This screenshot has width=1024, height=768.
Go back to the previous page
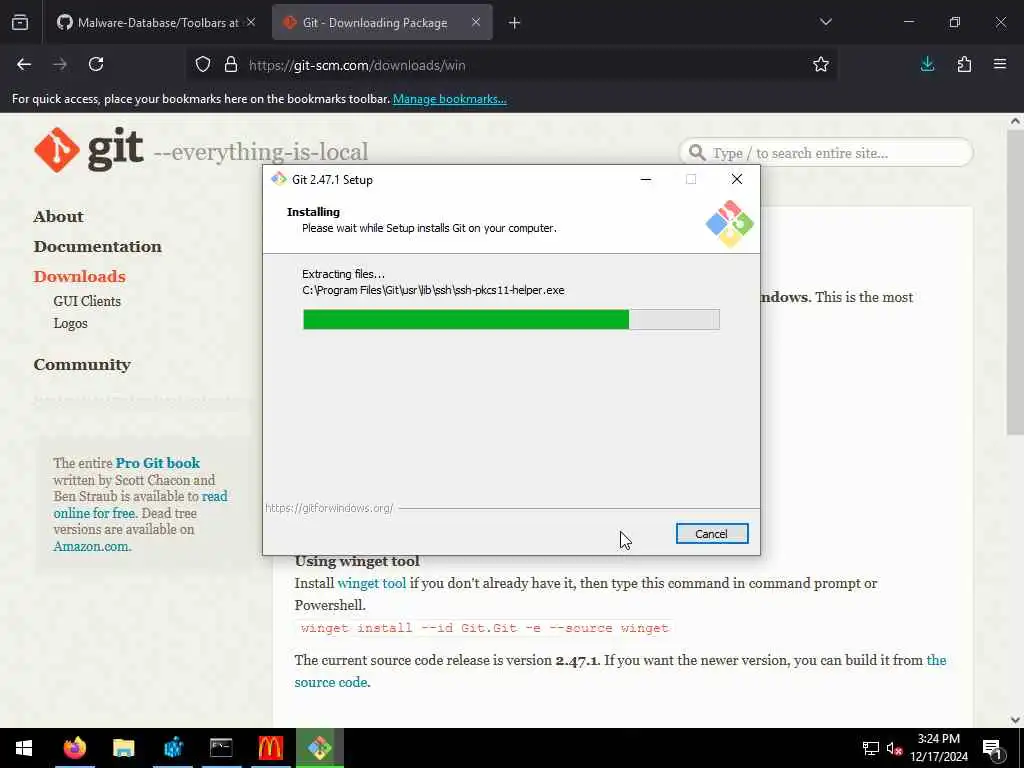pyautogui.click(x=24, y=64)
